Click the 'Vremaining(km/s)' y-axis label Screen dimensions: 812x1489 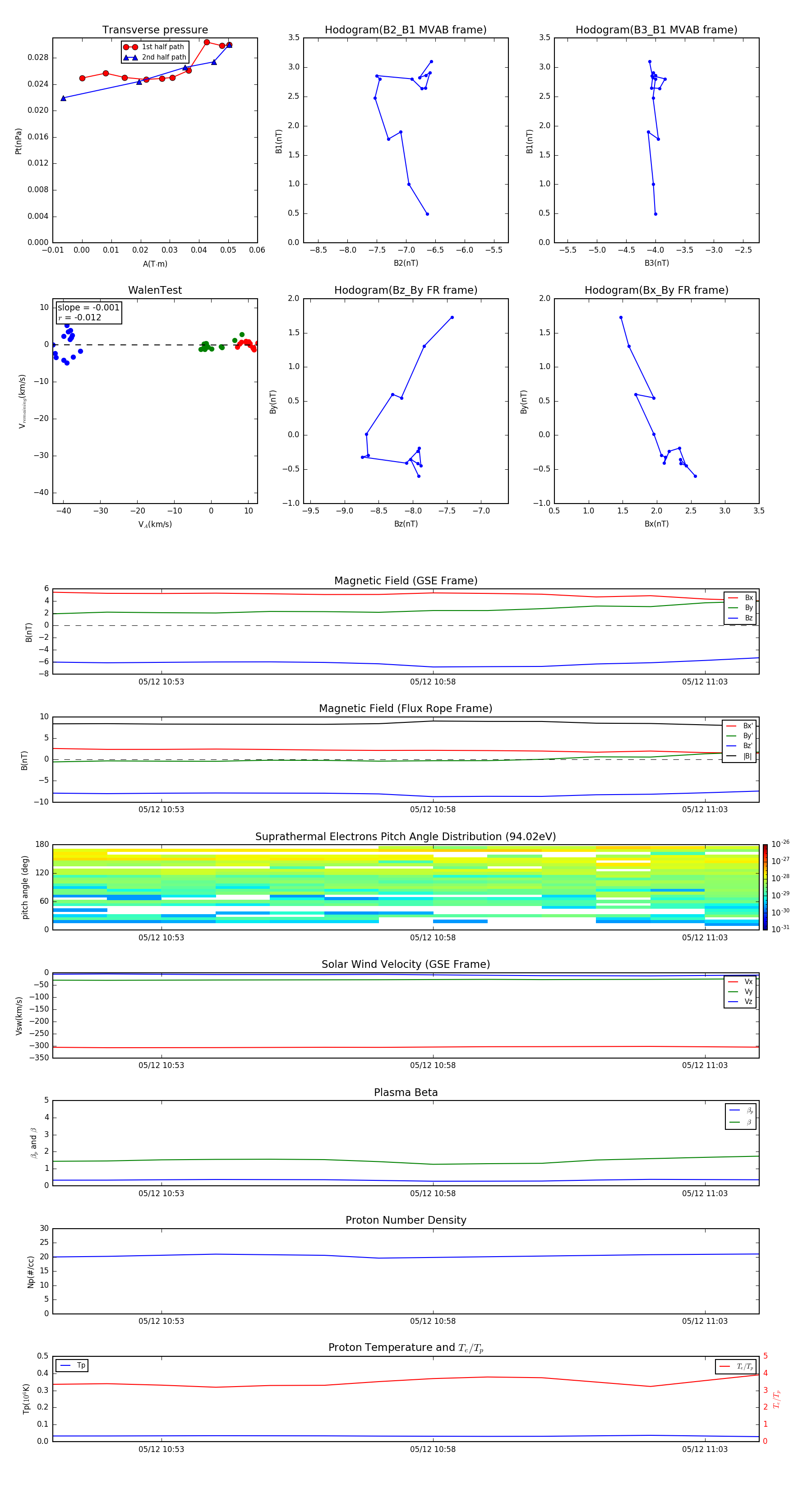tap(22, 401)
